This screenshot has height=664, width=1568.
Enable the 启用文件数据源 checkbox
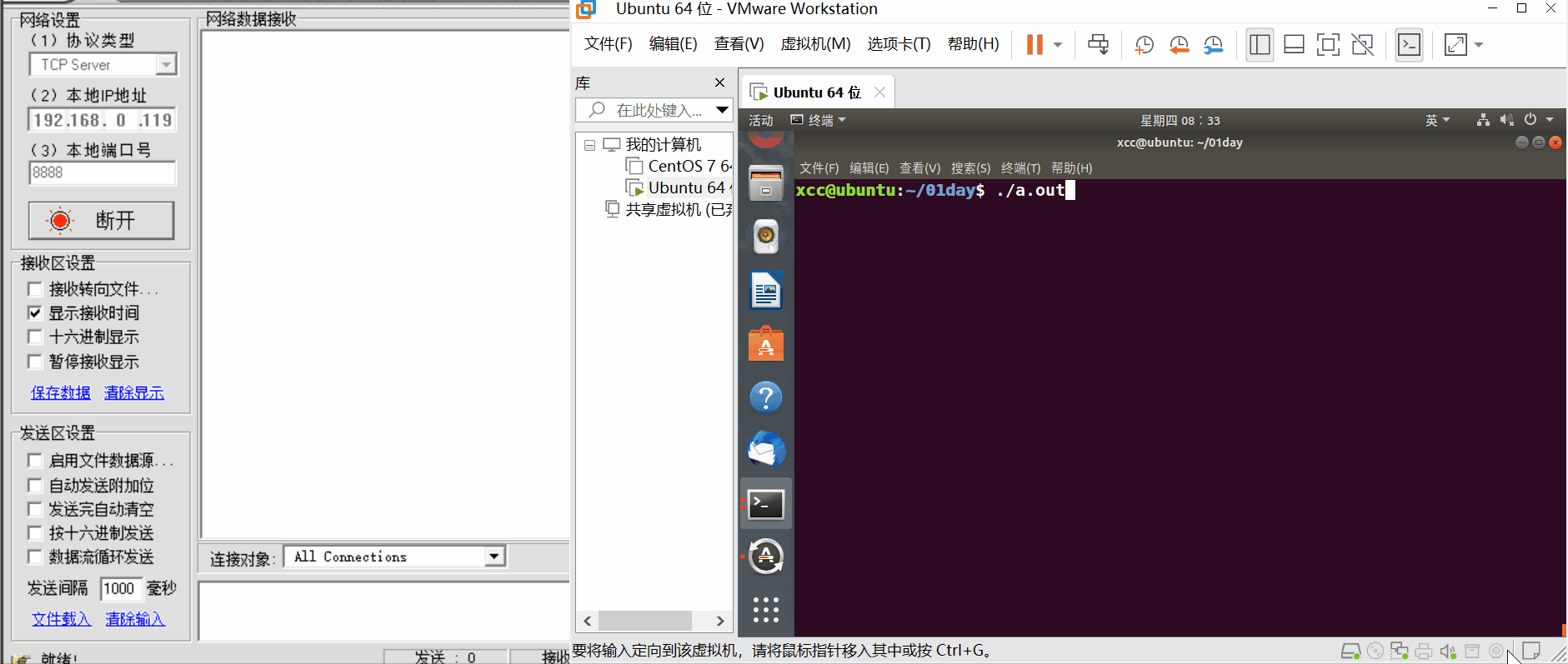click(x=35, y=461)
